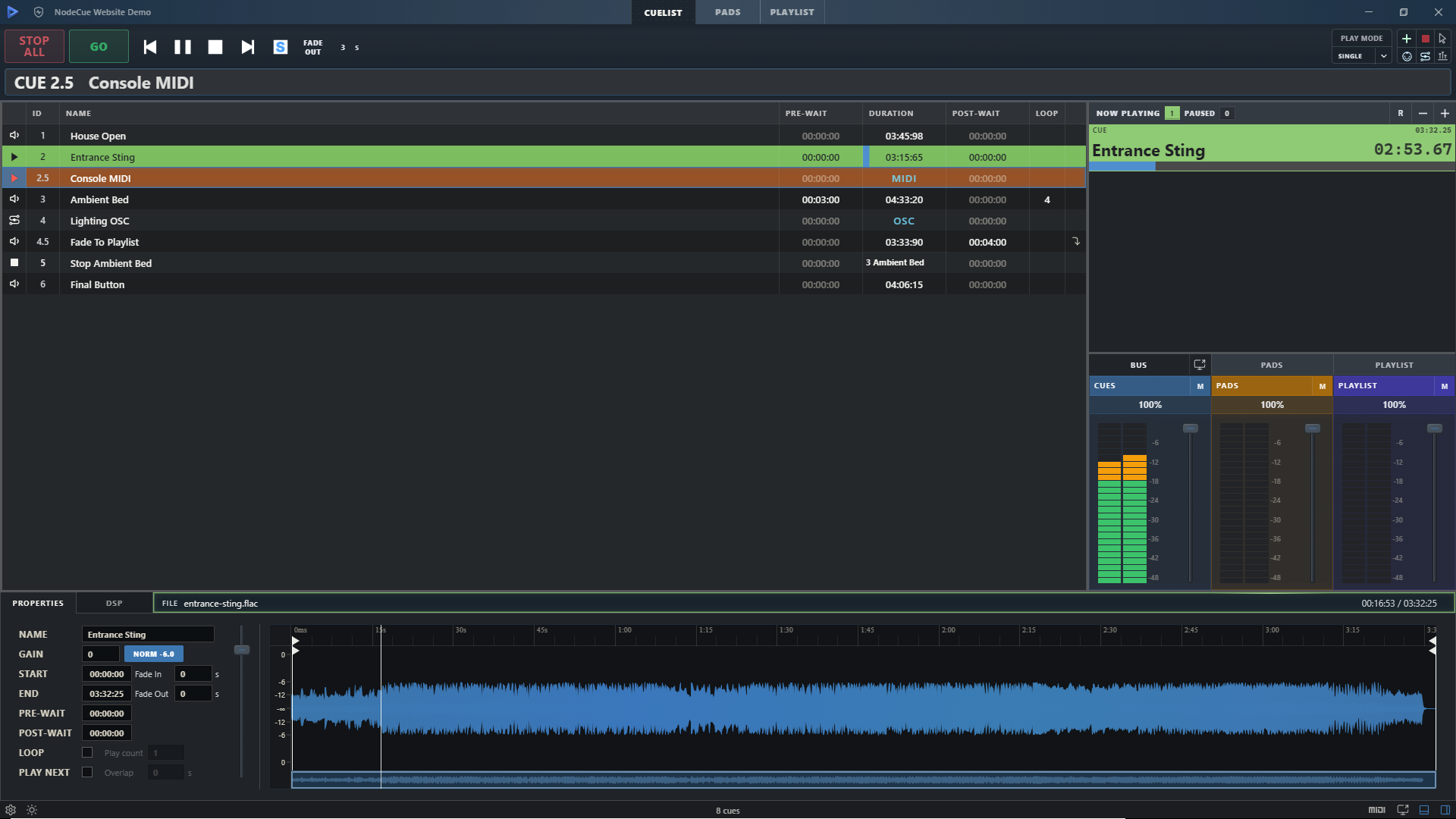Viewport: 1456px width, 819px height.
Task: Select the PLAYLIST mixer tab
Action: pyautogui.click(x=1394, y=365)
